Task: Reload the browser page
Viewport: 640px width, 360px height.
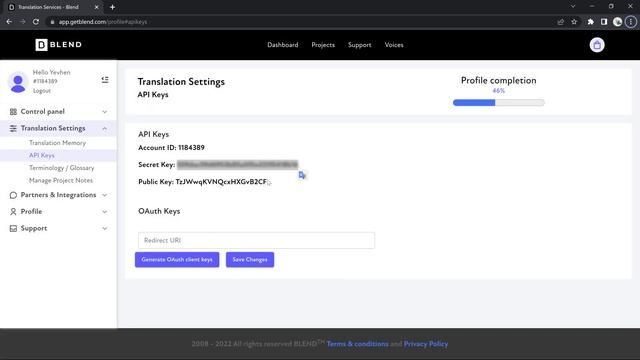Action: point(36,22)
